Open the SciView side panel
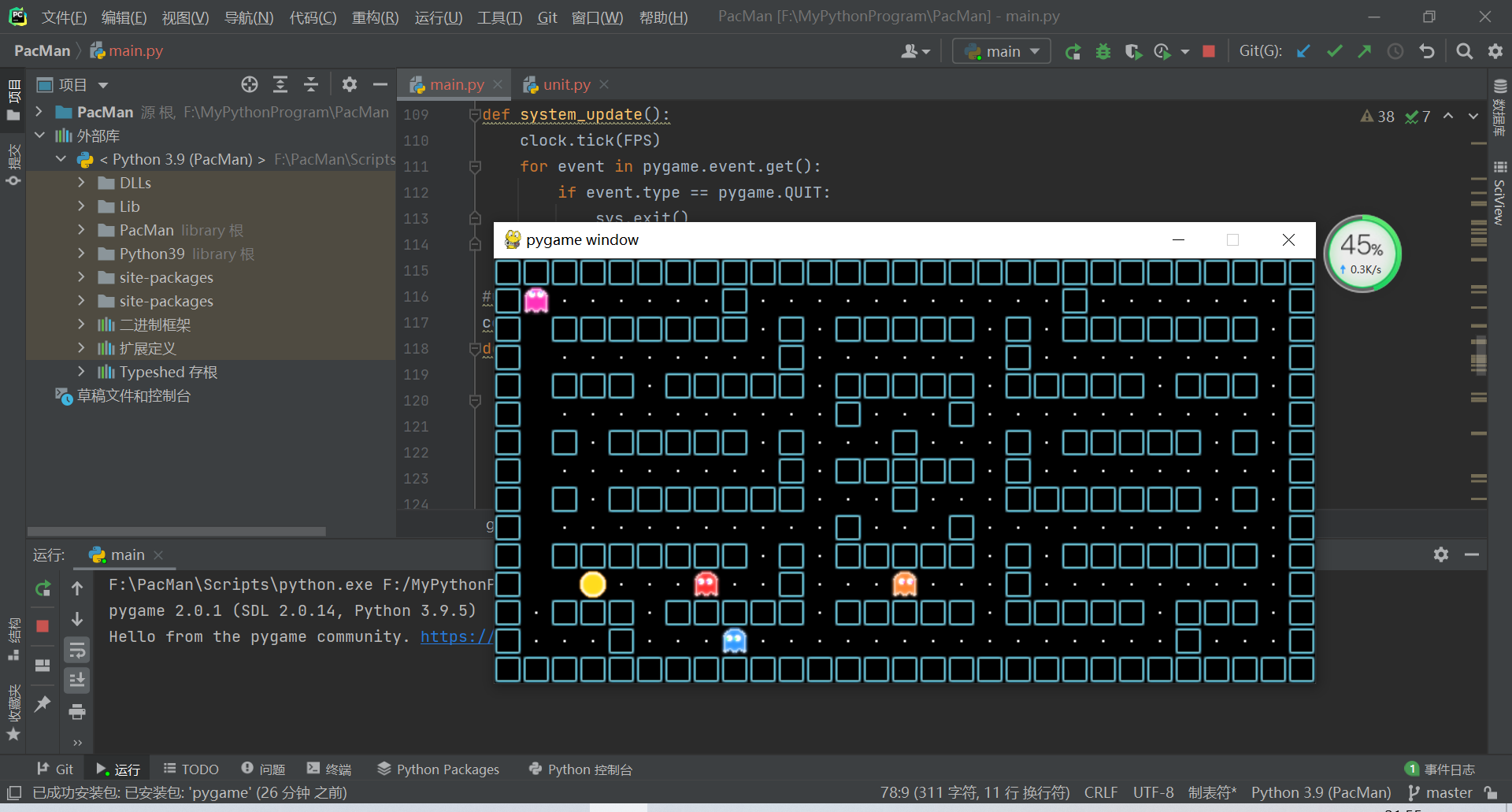 pyautogui.click(x=1500, y=193)
